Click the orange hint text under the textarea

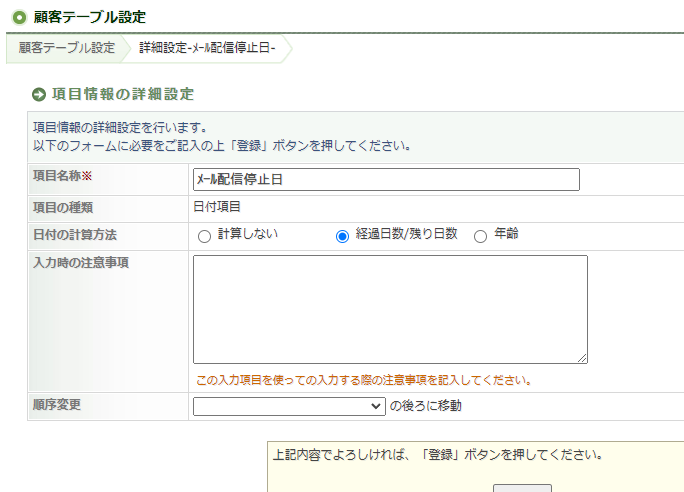tap(363, 380)
